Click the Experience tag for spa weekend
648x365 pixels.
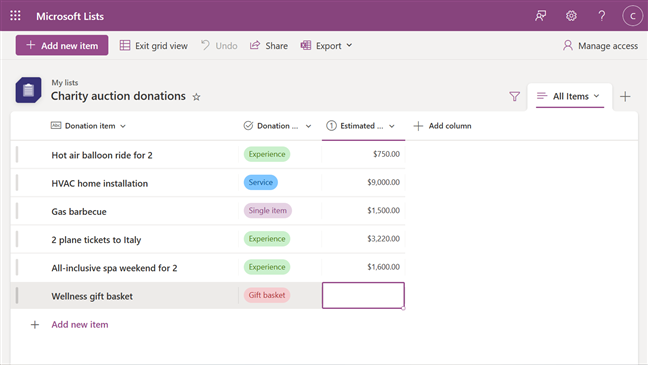pyautogui.click(x=267, y=267)
